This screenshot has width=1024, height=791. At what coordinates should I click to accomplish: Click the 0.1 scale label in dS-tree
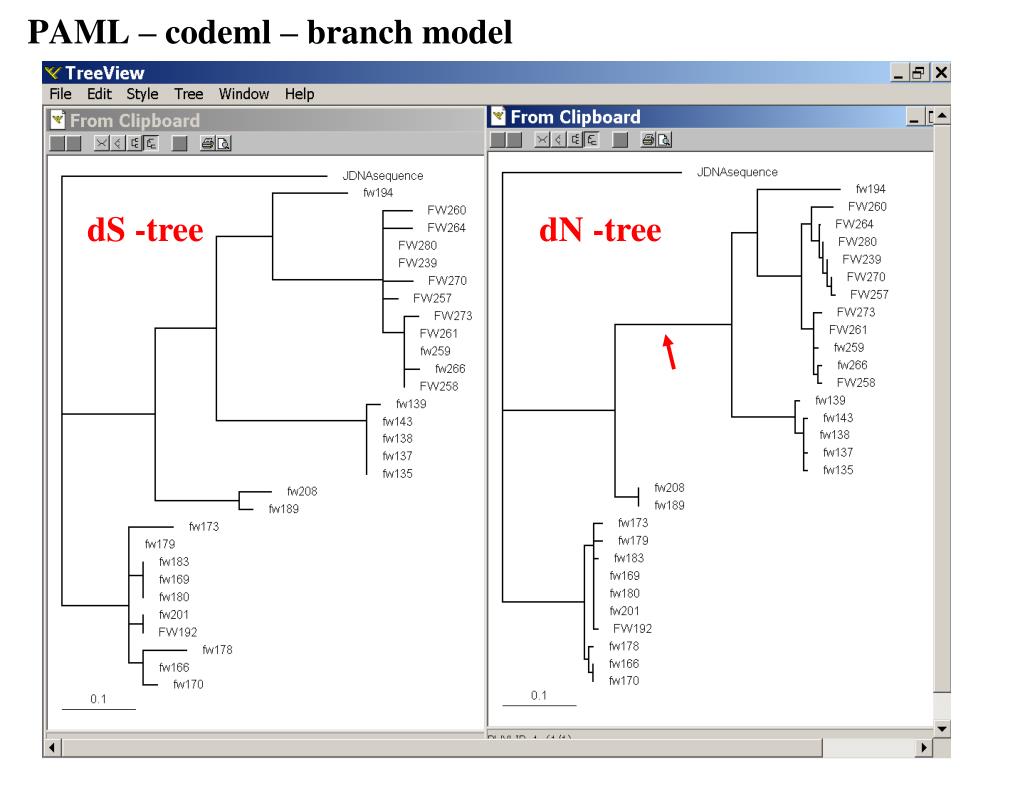click(x=98, y=699)
